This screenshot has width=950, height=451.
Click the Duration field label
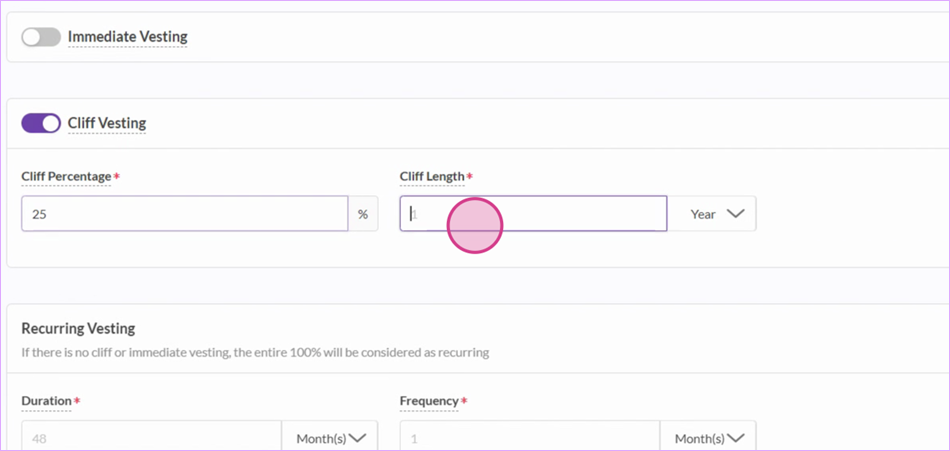(47, 401)
